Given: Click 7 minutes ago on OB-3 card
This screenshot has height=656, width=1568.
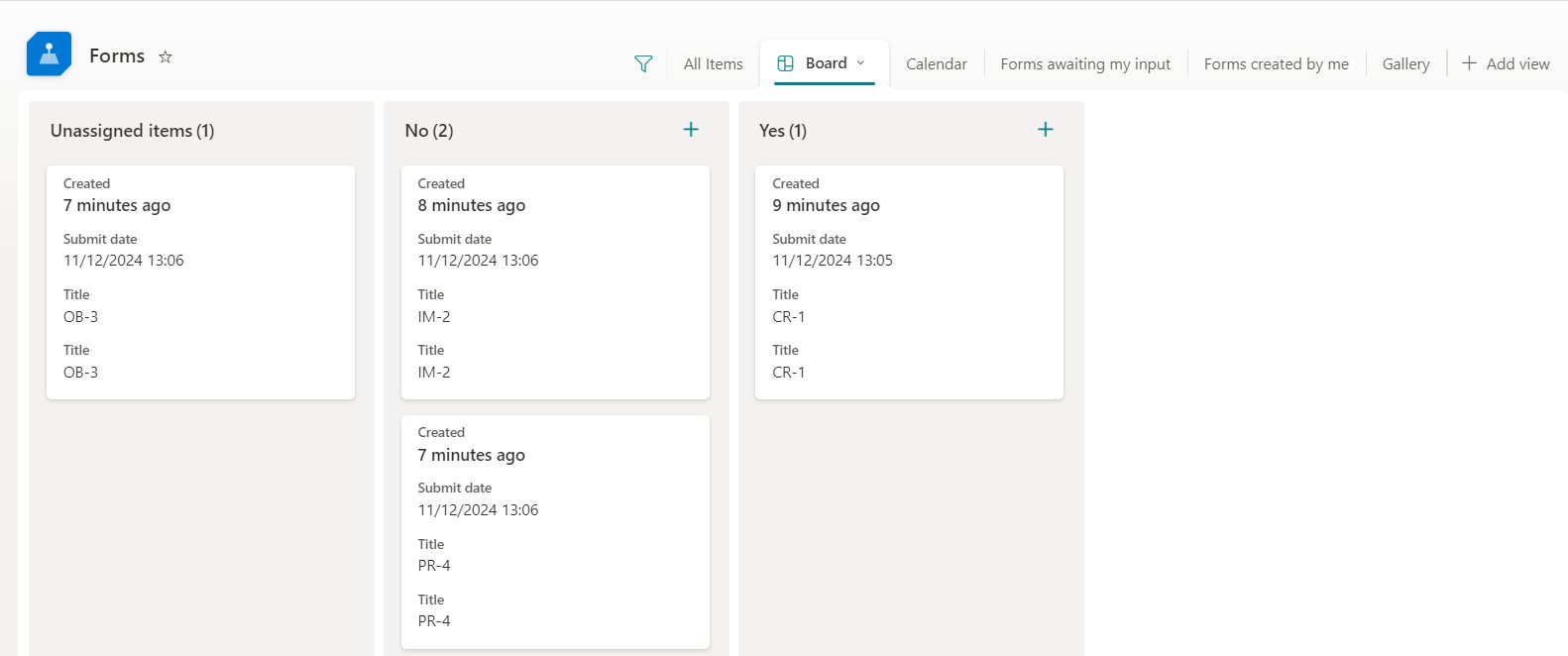Looking at the screenshot, I should pos(117,205).
